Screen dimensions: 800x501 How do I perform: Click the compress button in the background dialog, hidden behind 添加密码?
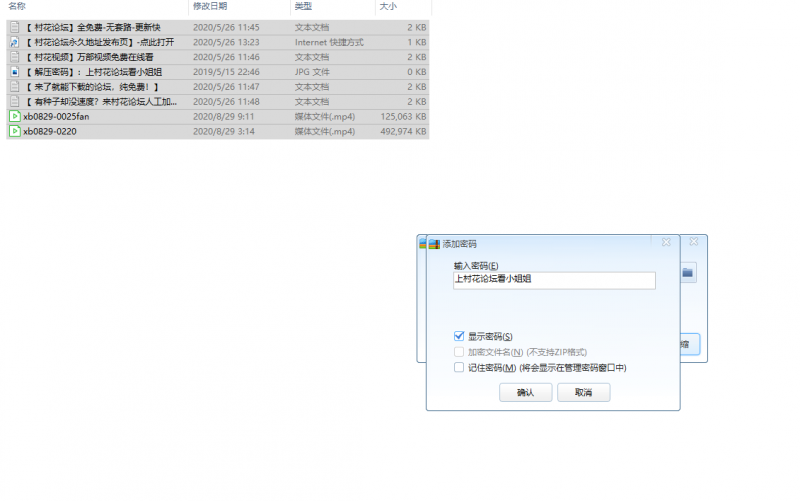(689, 344)
